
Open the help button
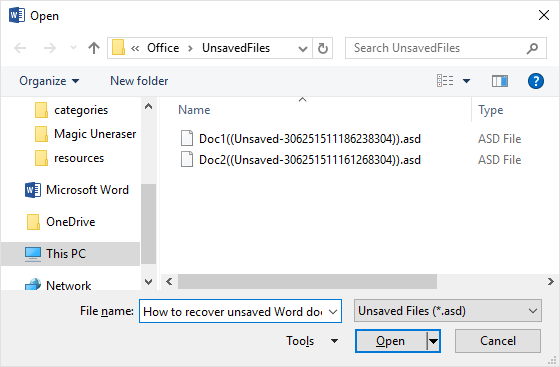536,81
